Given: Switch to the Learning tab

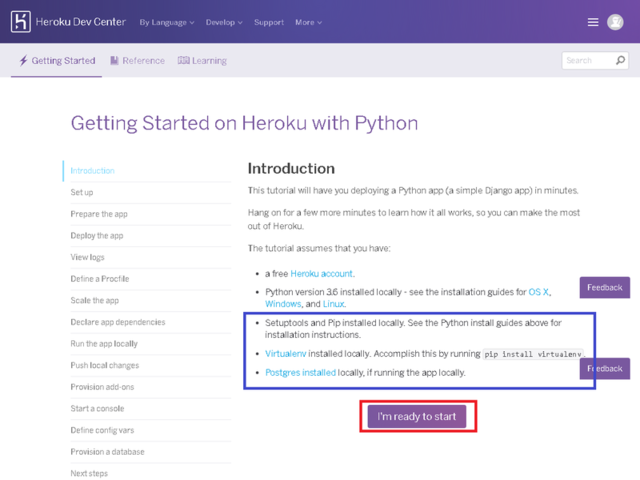Looking at the screenshot, I should (x=202, y=60).
